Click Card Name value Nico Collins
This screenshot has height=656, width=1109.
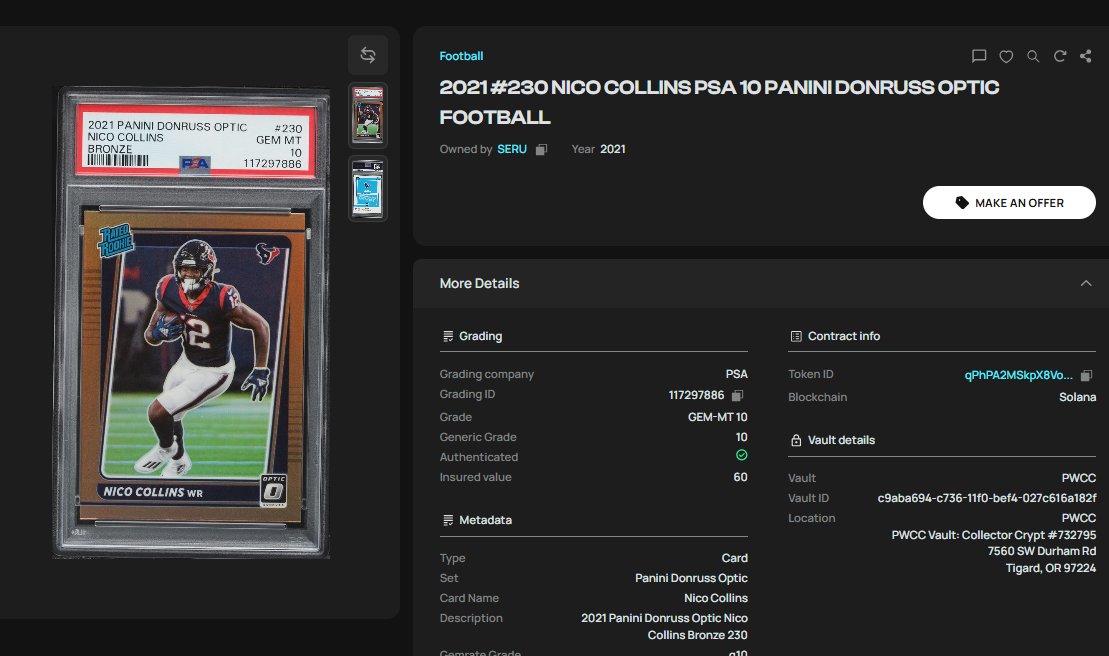716,598
